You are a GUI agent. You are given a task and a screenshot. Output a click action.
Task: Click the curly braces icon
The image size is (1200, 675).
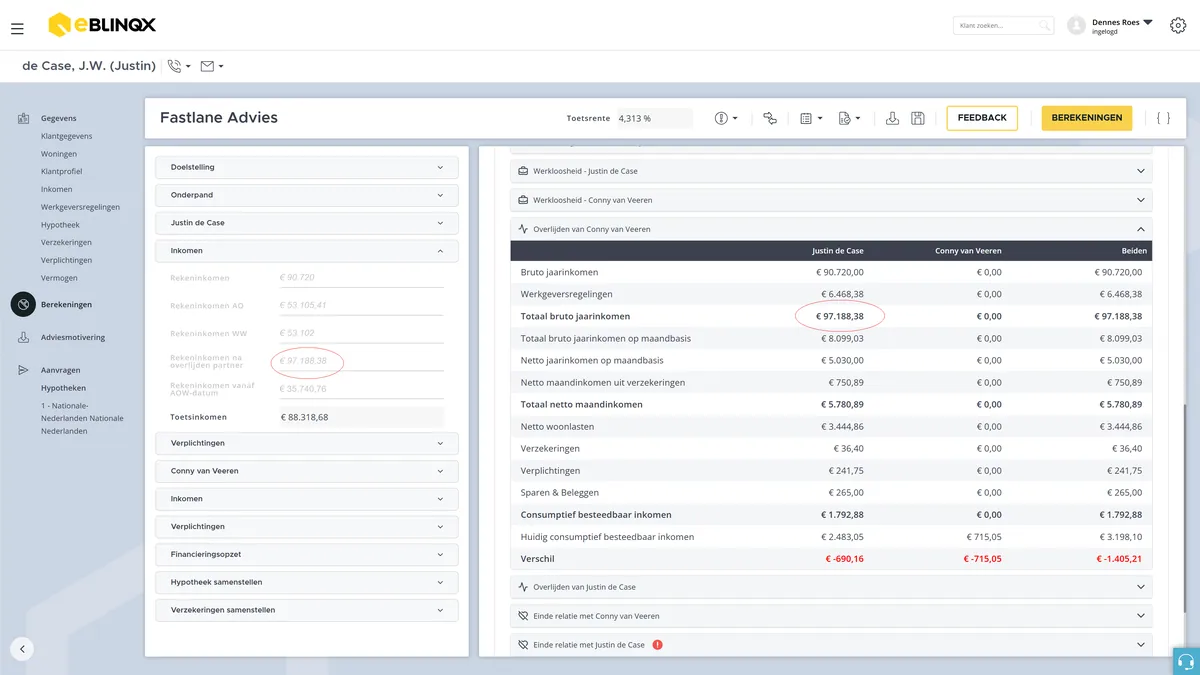[1163, 118]
